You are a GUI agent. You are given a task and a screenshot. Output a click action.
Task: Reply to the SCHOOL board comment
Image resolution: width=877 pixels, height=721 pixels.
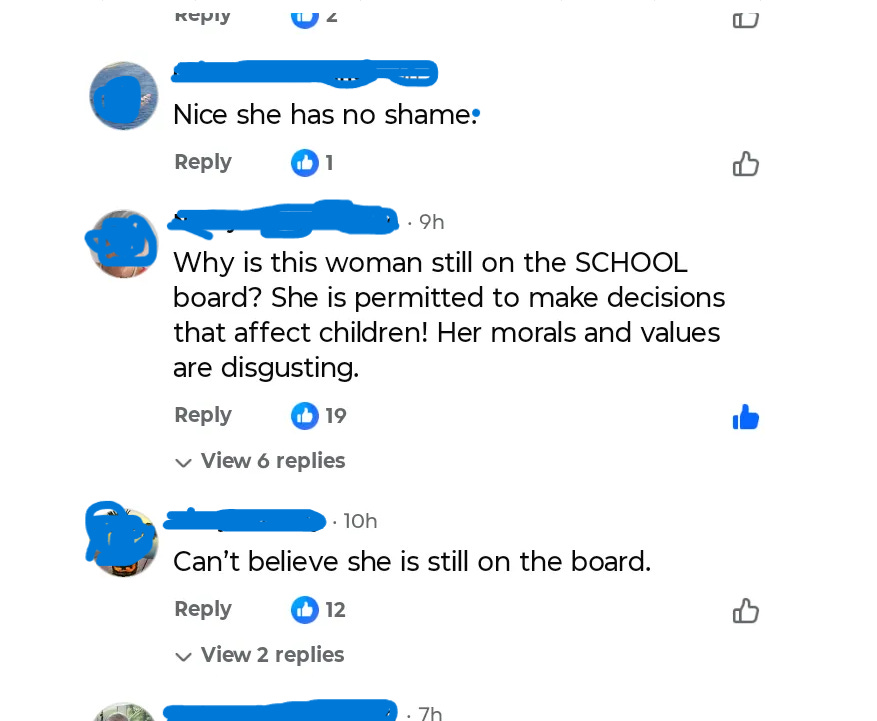(x=203, y=415)
